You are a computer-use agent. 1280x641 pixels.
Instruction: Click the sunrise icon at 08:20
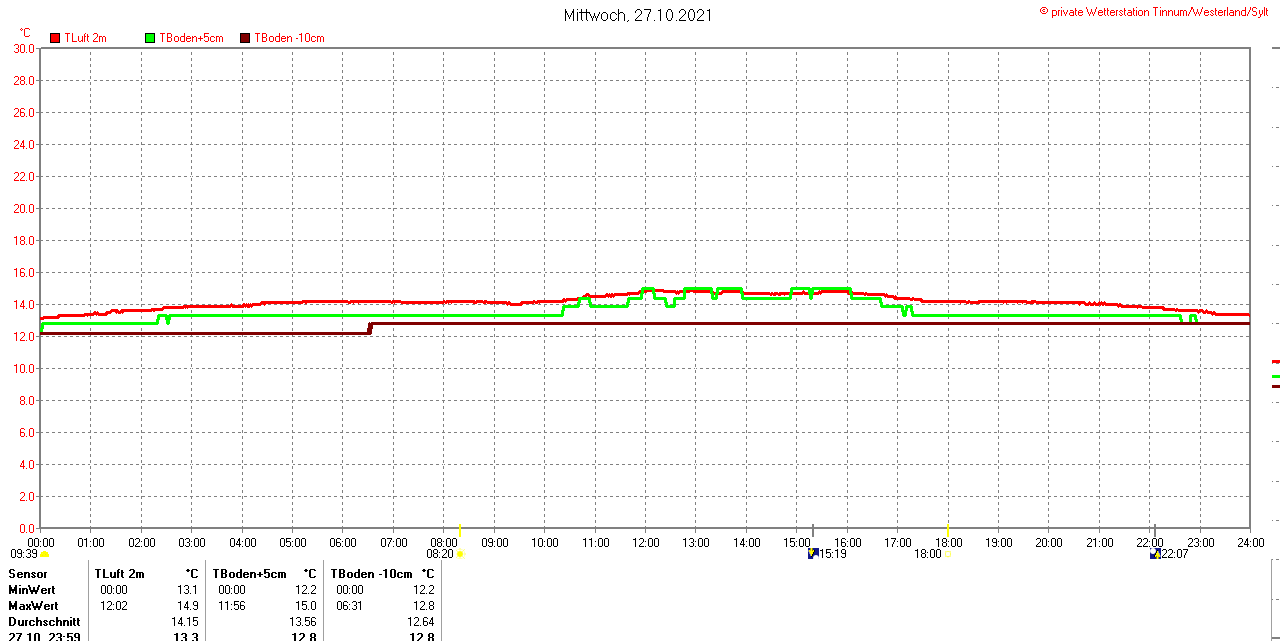pos(460,553)
